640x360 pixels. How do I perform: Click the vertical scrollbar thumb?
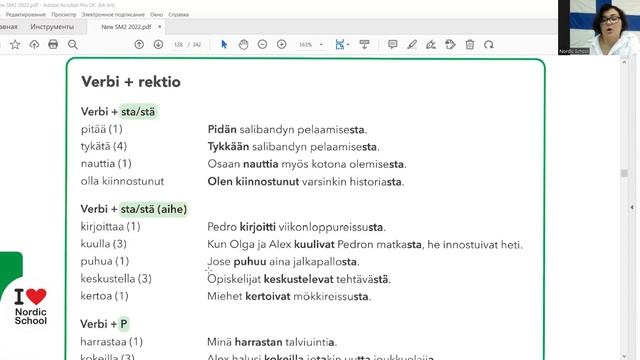pyautogui.click(x=624, y=173)
